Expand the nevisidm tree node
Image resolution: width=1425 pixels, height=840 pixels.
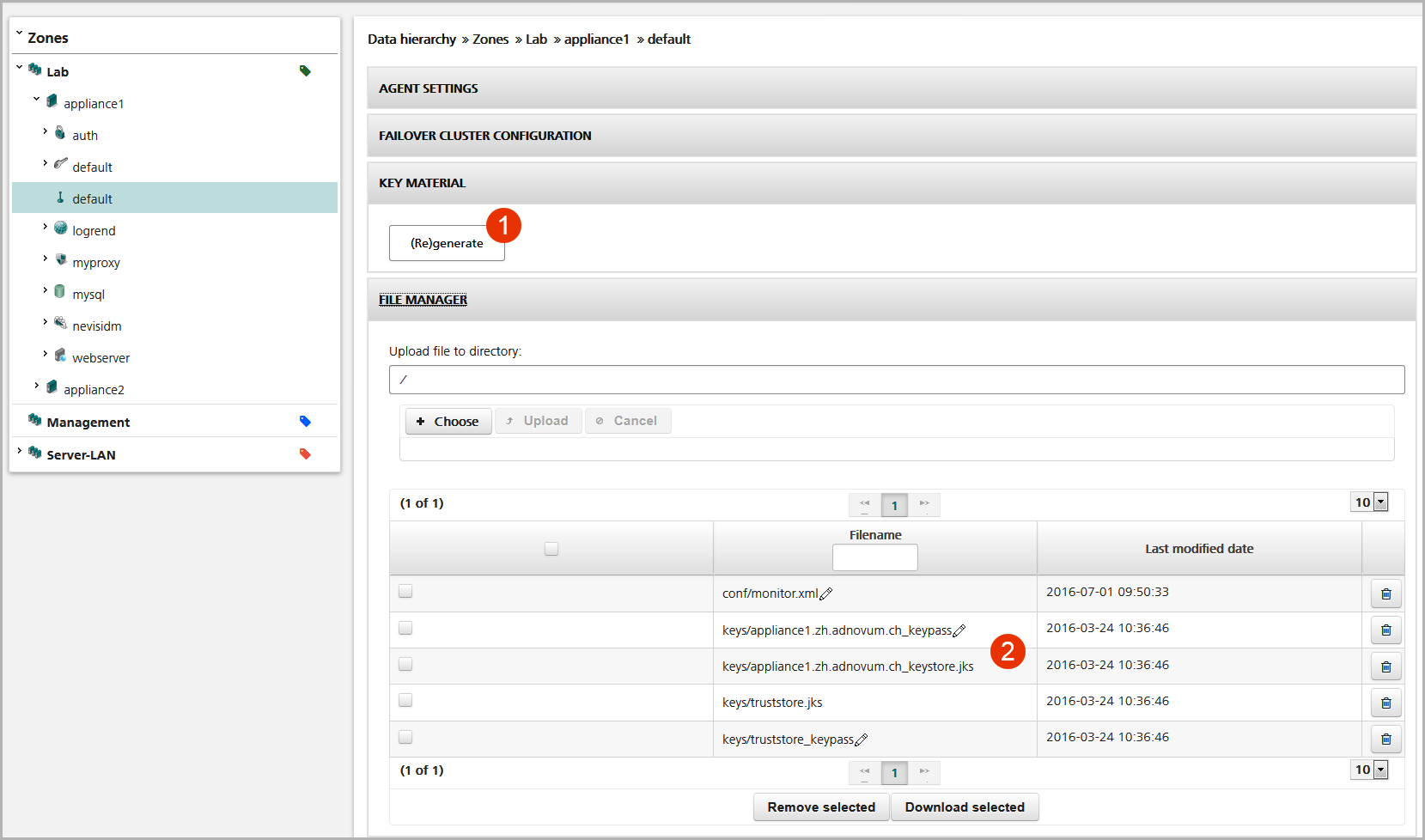point(46,322)
